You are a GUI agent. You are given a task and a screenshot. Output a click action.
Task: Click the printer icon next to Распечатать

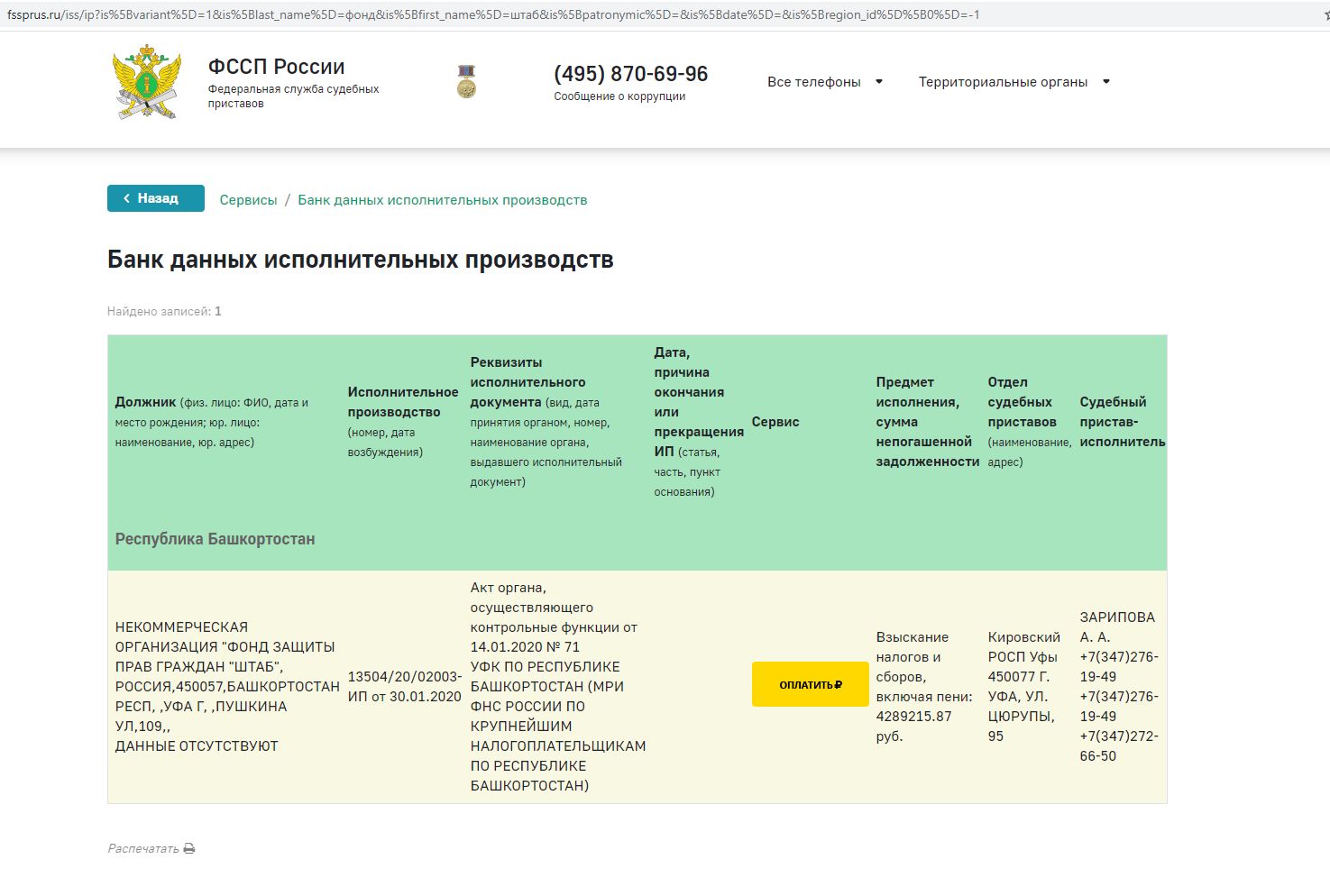click(x=188, y=847)
